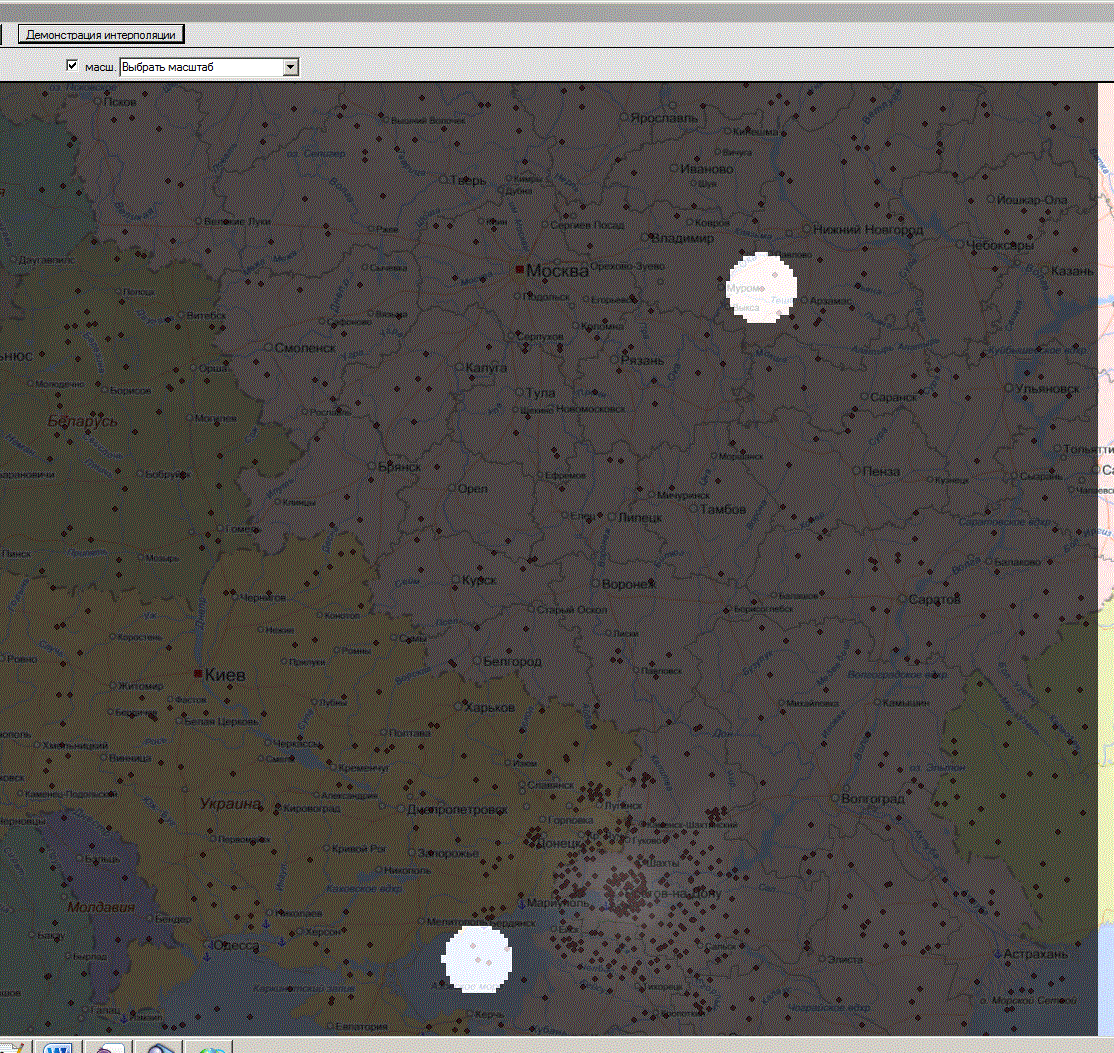Click the Сергиев Посад city label
The image size is (1114, 1053).
587,225
